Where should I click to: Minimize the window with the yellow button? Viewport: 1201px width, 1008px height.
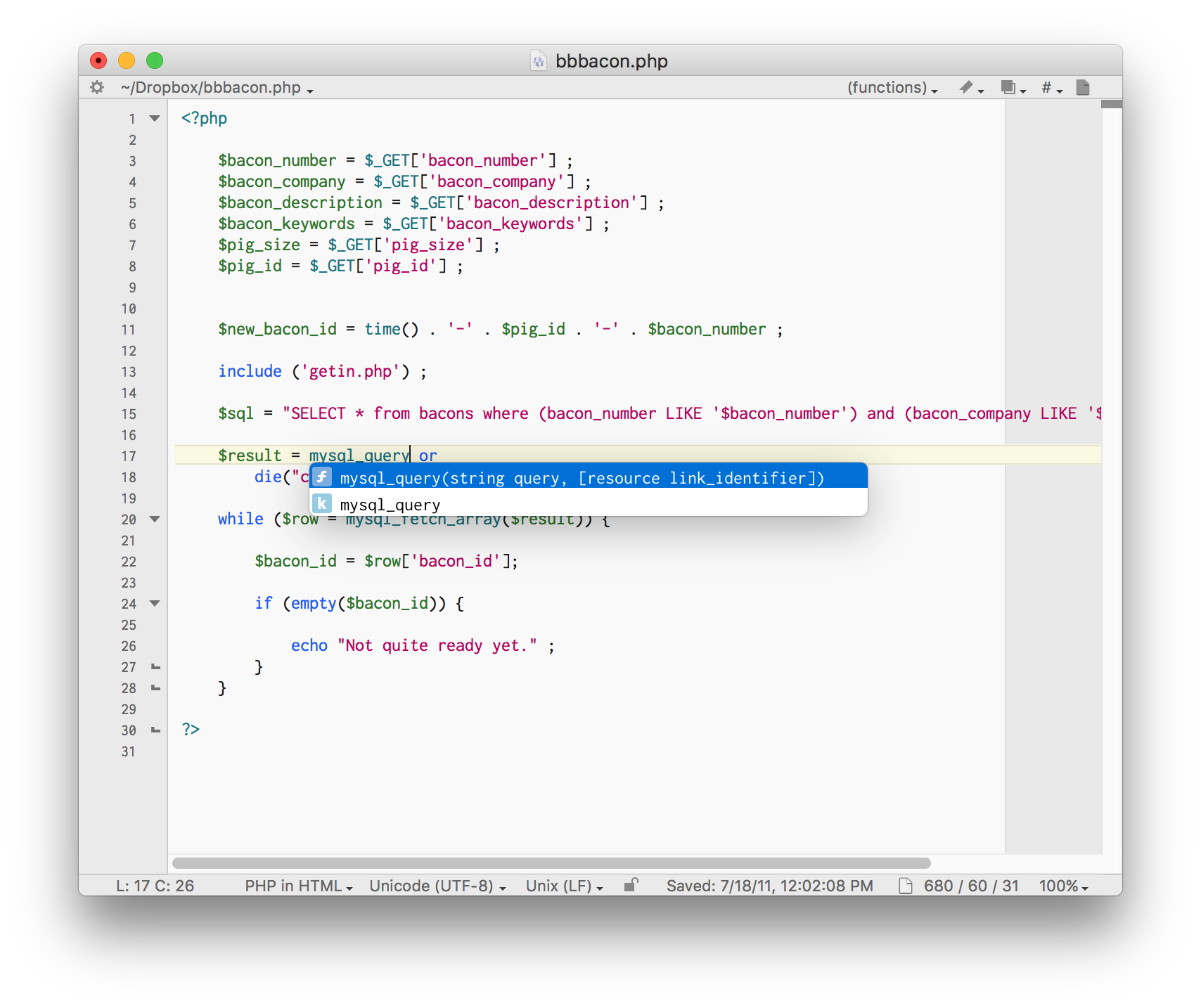(127, 60)
